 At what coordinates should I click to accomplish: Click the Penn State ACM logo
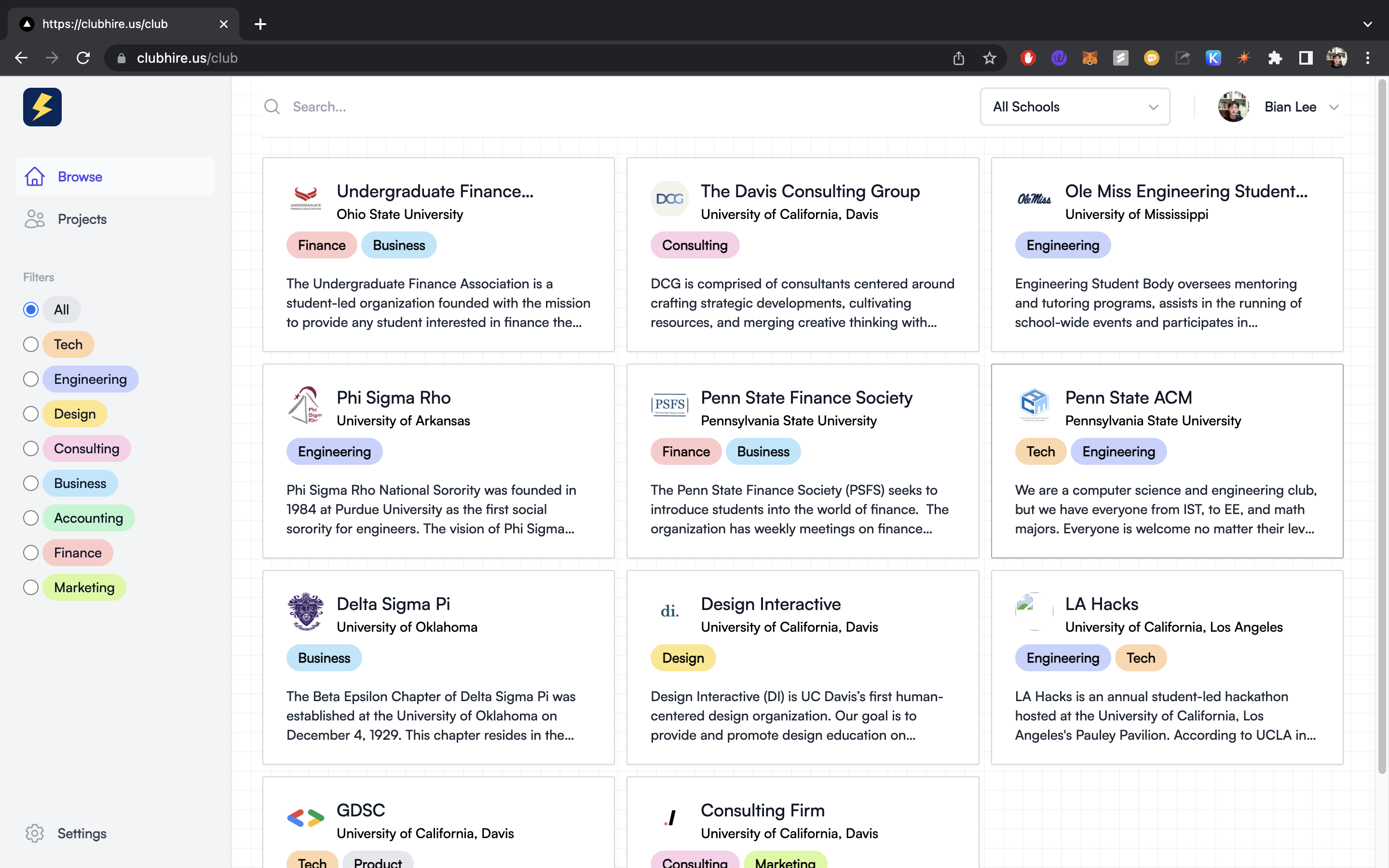pos(1034,404)
